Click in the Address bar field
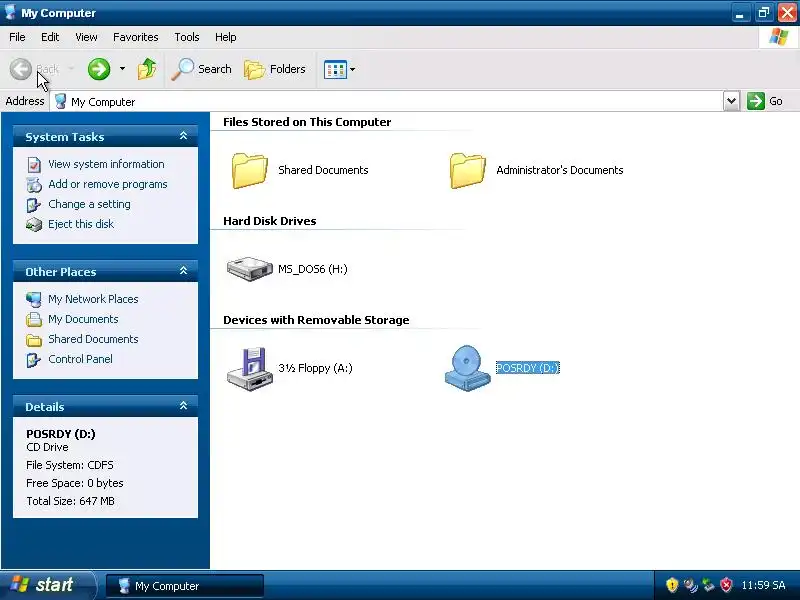Image resolution: width=800 pixels, height=600 pixels. tap(387, 102)
